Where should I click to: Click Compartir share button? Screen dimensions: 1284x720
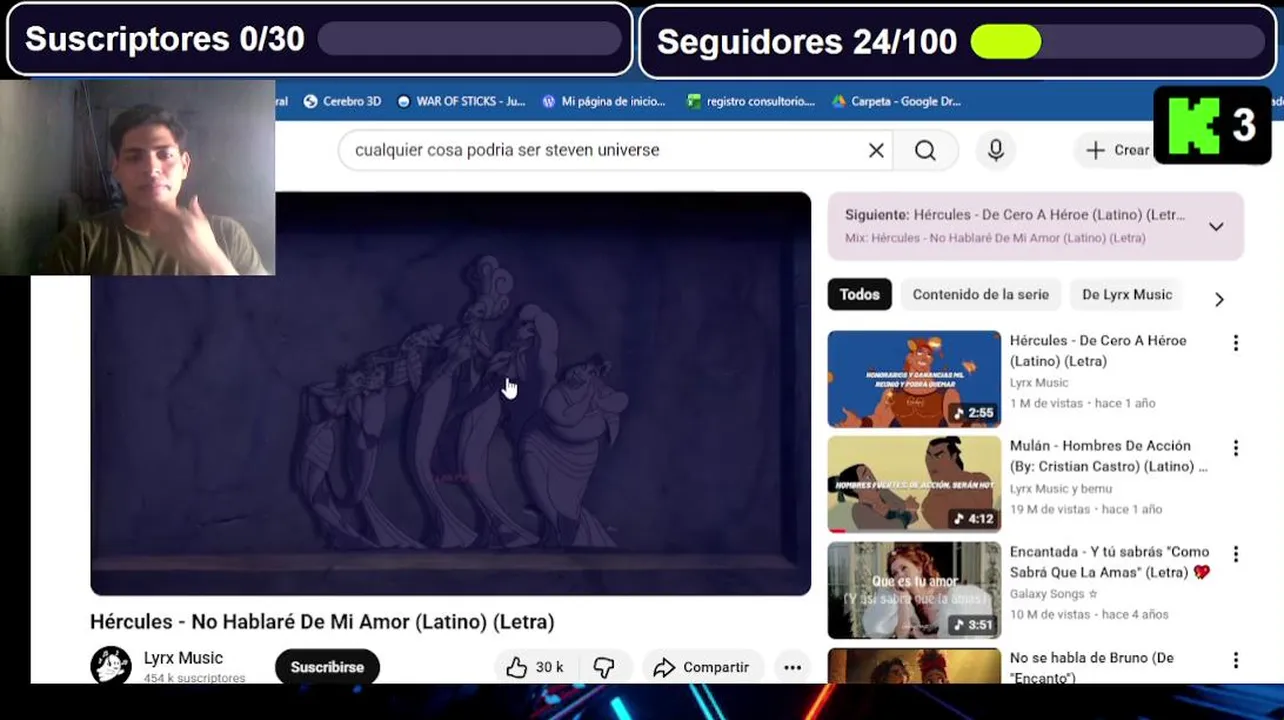pos(702,667)
